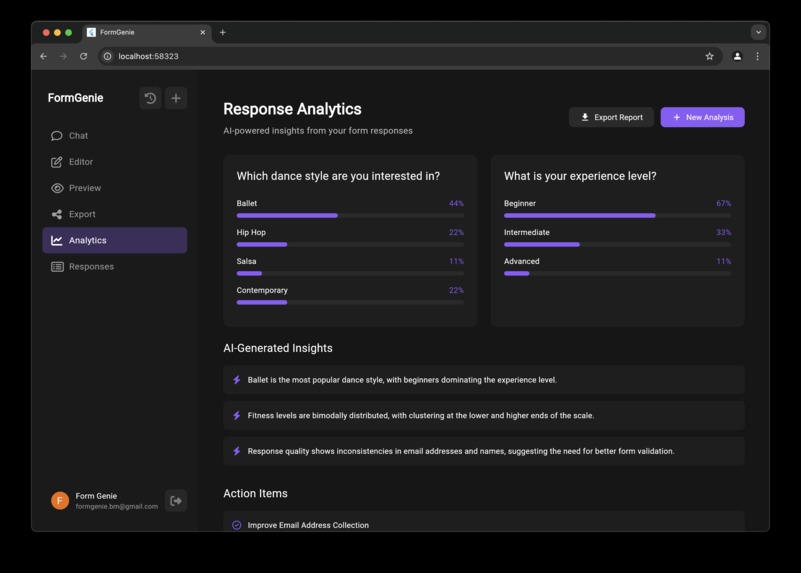Start a New Analysis
The height and width of the screenshot is (573, 801).
[702, 117]
